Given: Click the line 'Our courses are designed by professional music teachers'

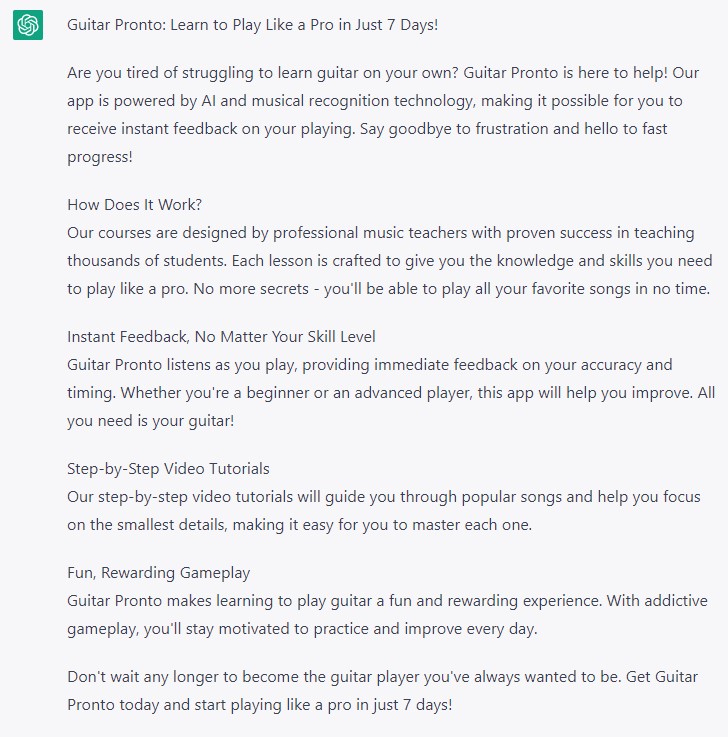Looking at the screenshot, I should point(381,233).
